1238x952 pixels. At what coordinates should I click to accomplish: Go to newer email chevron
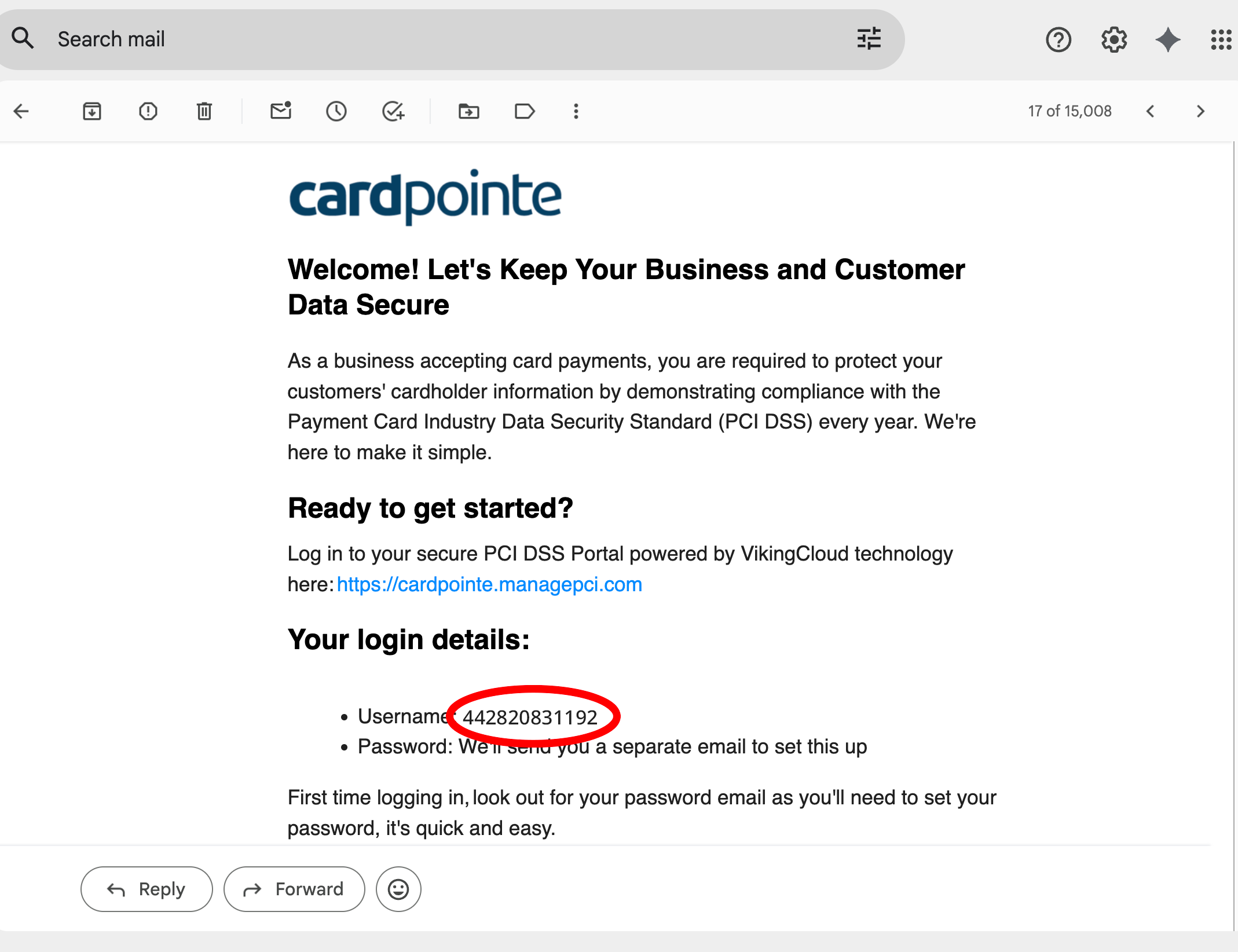pos(1151,111)
